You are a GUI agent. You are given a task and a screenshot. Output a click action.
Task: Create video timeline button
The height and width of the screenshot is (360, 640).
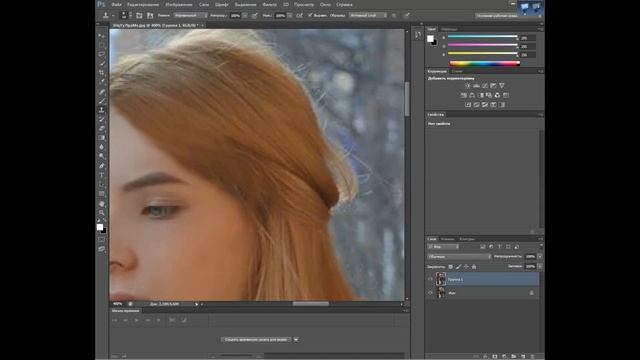click(256, 340)
